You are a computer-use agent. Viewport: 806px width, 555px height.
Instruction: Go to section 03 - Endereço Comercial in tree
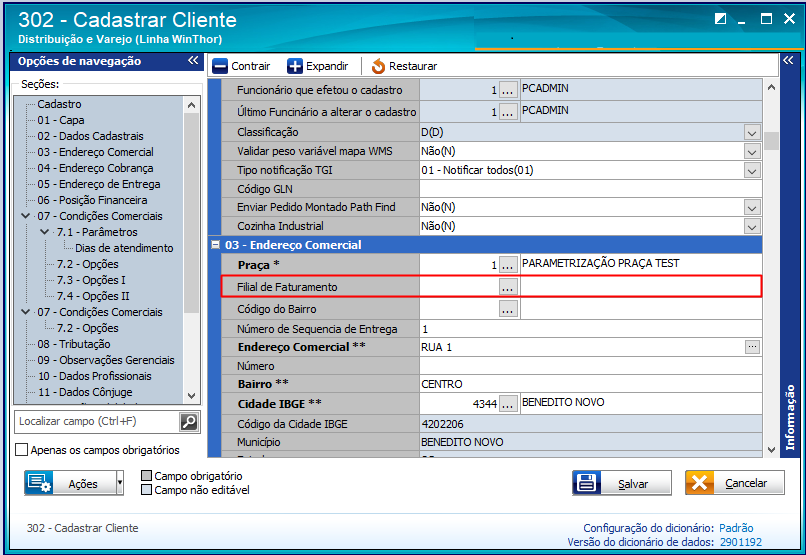tap(95, 152)
